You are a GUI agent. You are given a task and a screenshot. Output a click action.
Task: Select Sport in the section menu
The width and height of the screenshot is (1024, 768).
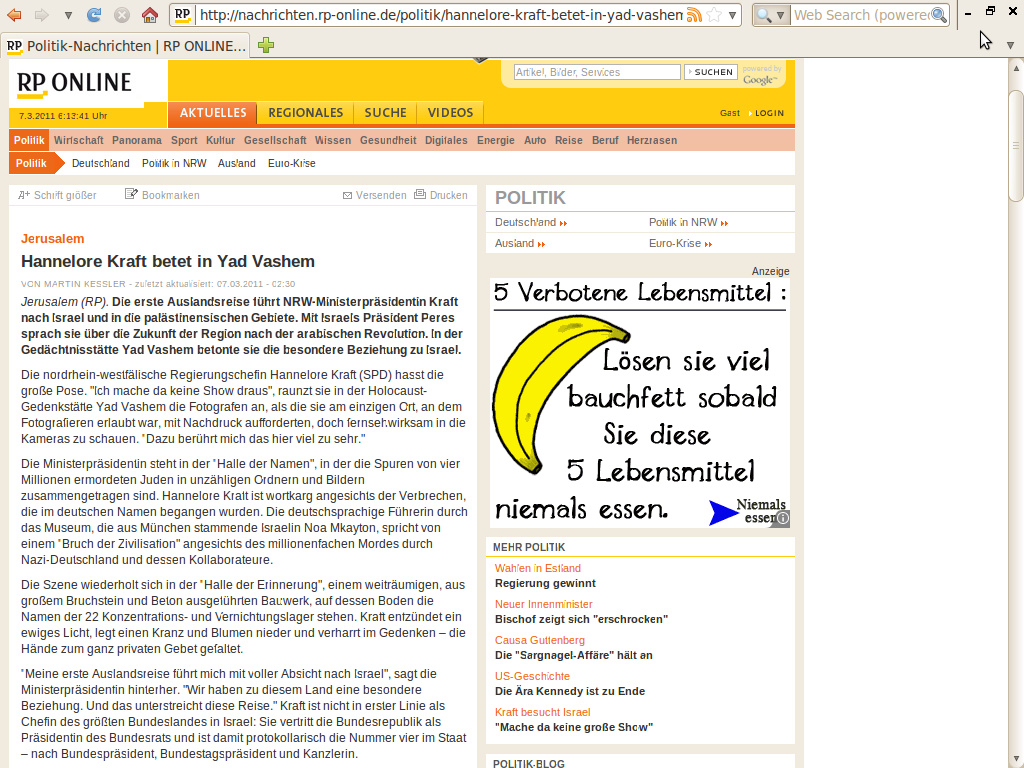184,140
